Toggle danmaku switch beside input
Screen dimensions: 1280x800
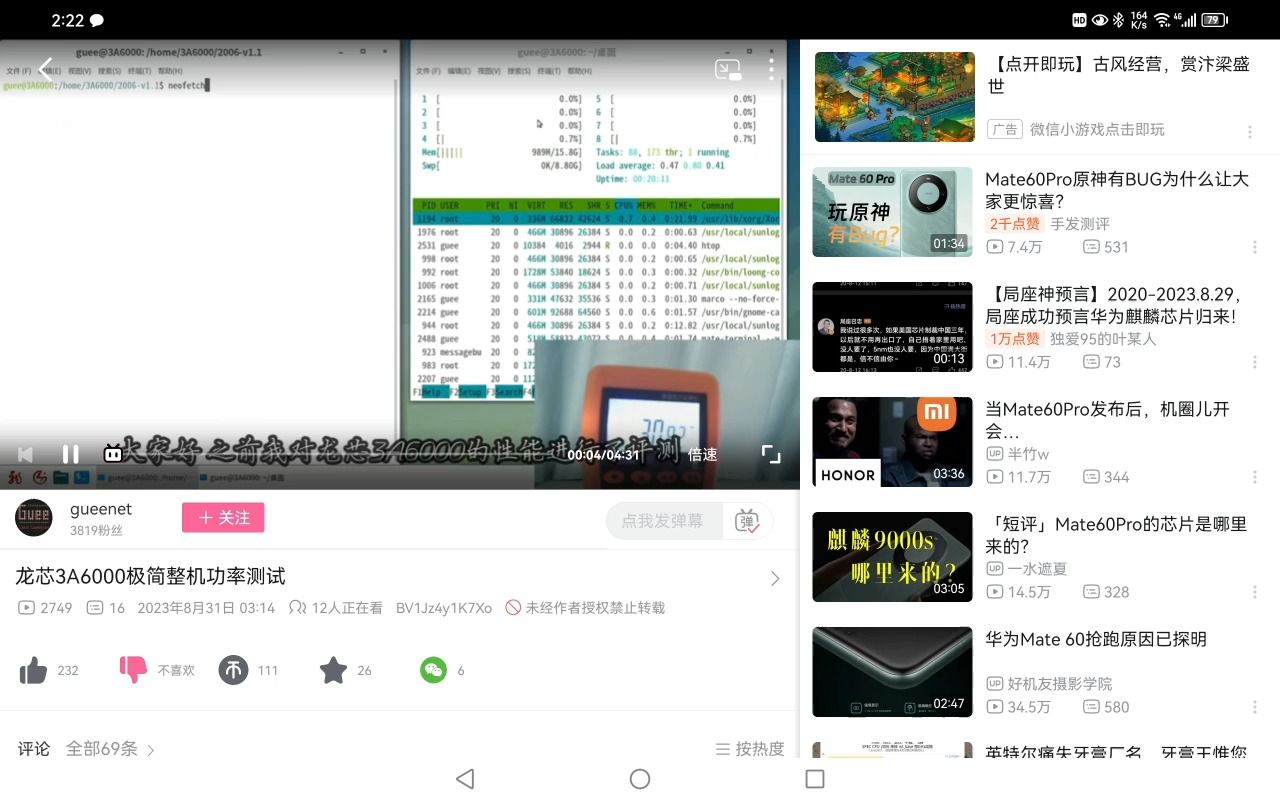pyautogui.click(x=747, y=521)
